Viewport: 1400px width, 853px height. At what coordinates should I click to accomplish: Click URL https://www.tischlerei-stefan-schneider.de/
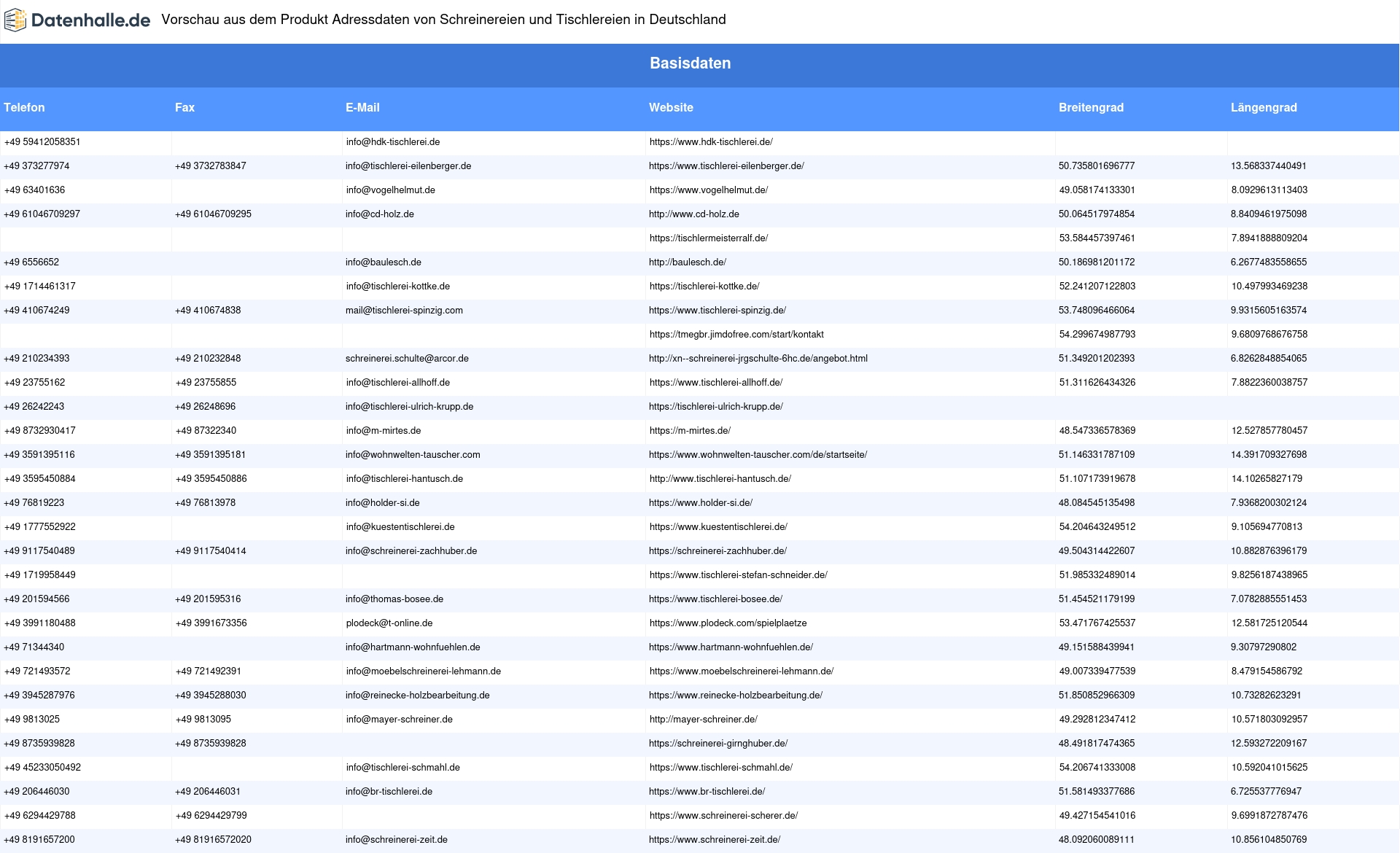pos(739,575)
